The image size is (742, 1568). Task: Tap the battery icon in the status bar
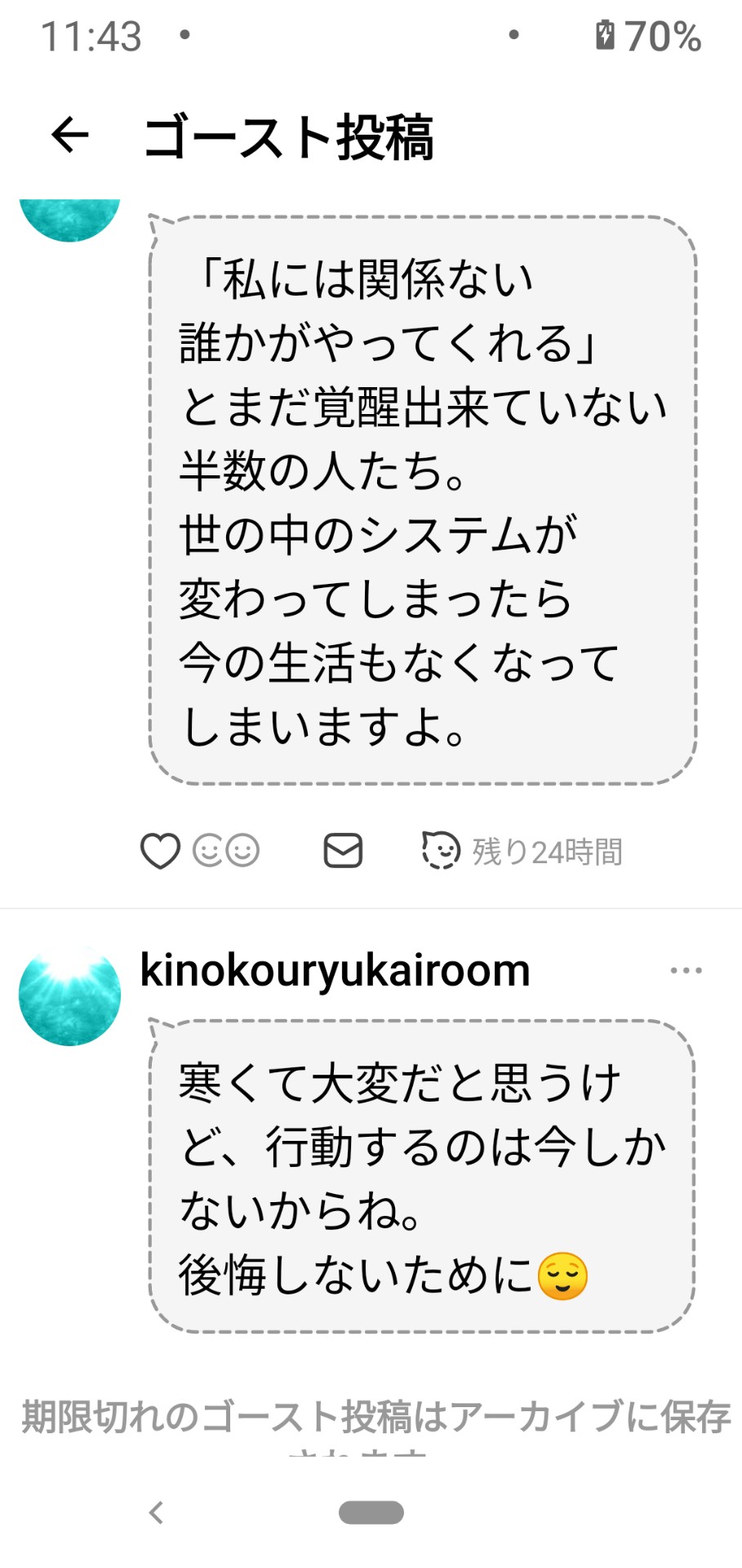click(605, 35)
